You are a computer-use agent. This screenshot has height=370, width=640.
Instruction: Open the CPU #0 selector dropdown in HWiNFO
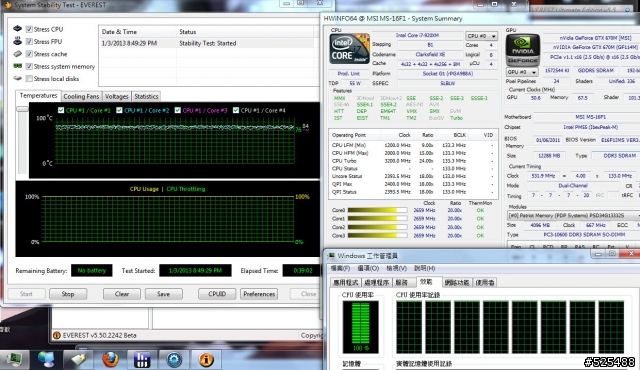(481, 36)
